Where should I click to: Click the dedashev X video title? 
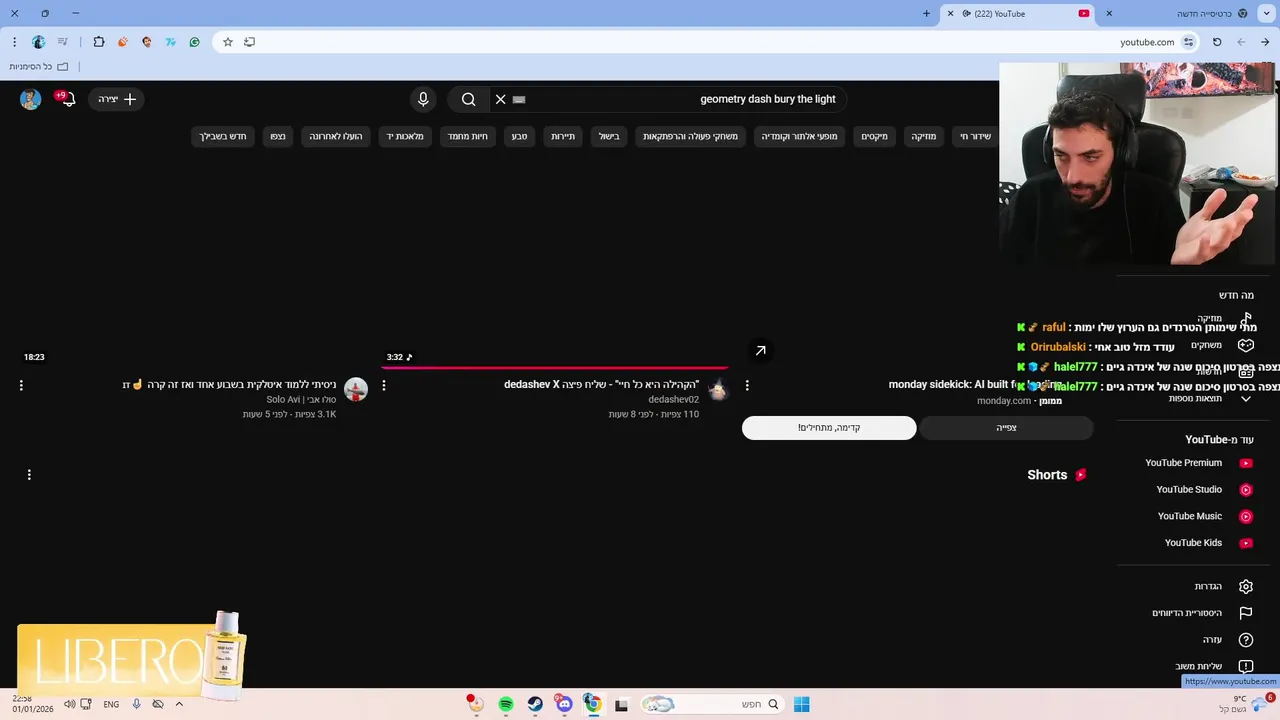click(x=601, y=385)
